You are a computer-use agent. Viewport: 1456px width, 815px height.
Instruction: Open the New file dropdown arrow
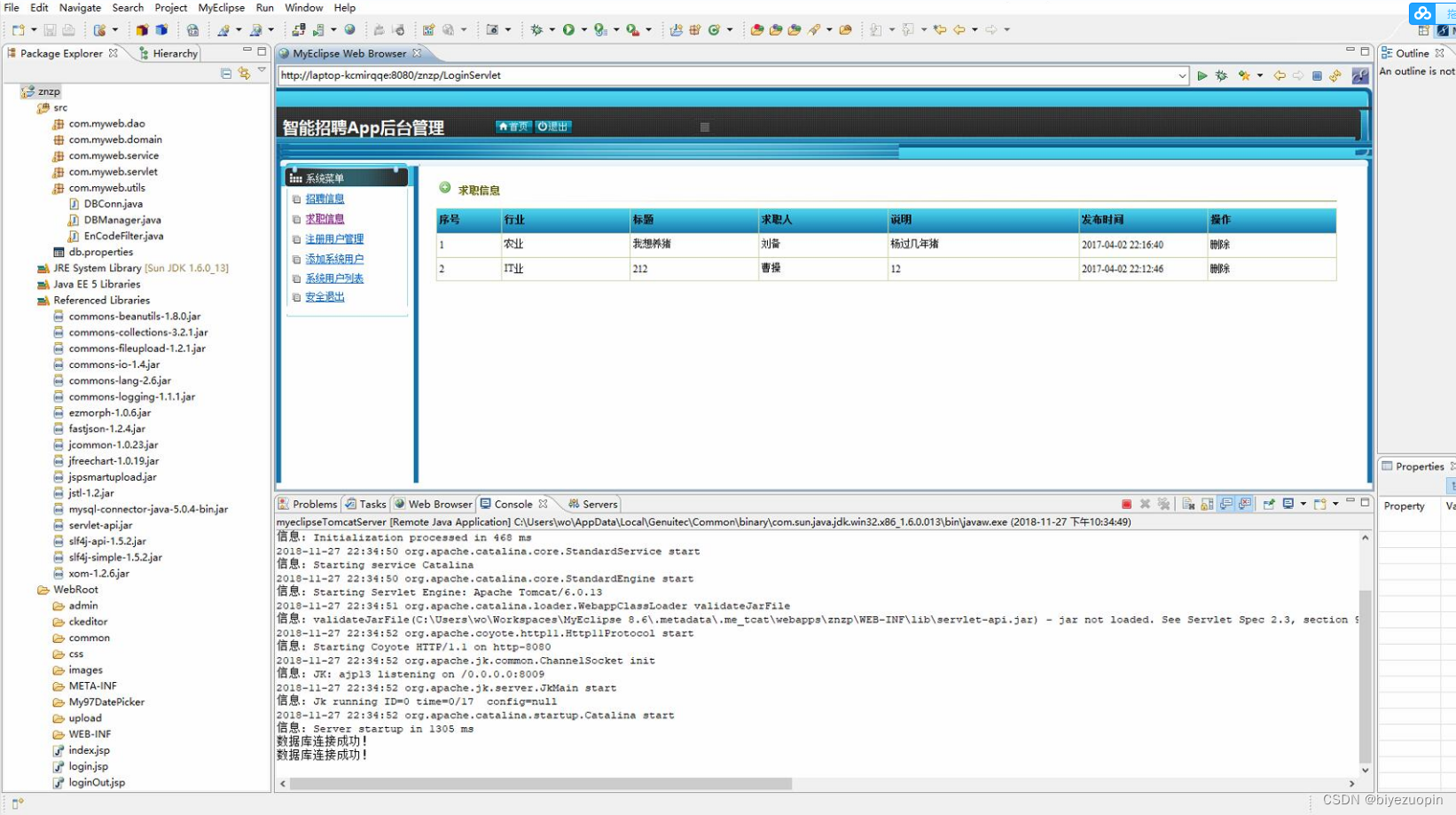(35, 29)
